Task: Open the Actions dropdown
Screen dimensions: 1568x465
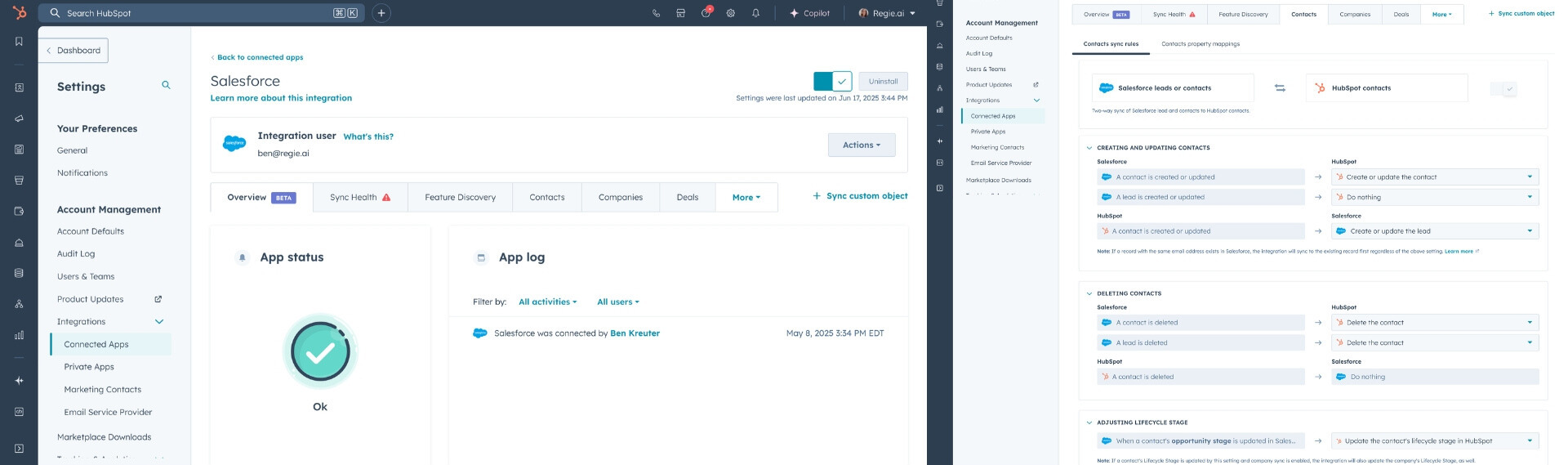Action: coord(862,145)
